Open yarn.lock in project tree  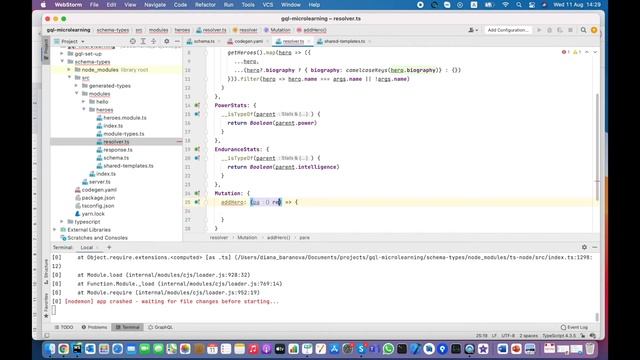(x=93, y=213)
